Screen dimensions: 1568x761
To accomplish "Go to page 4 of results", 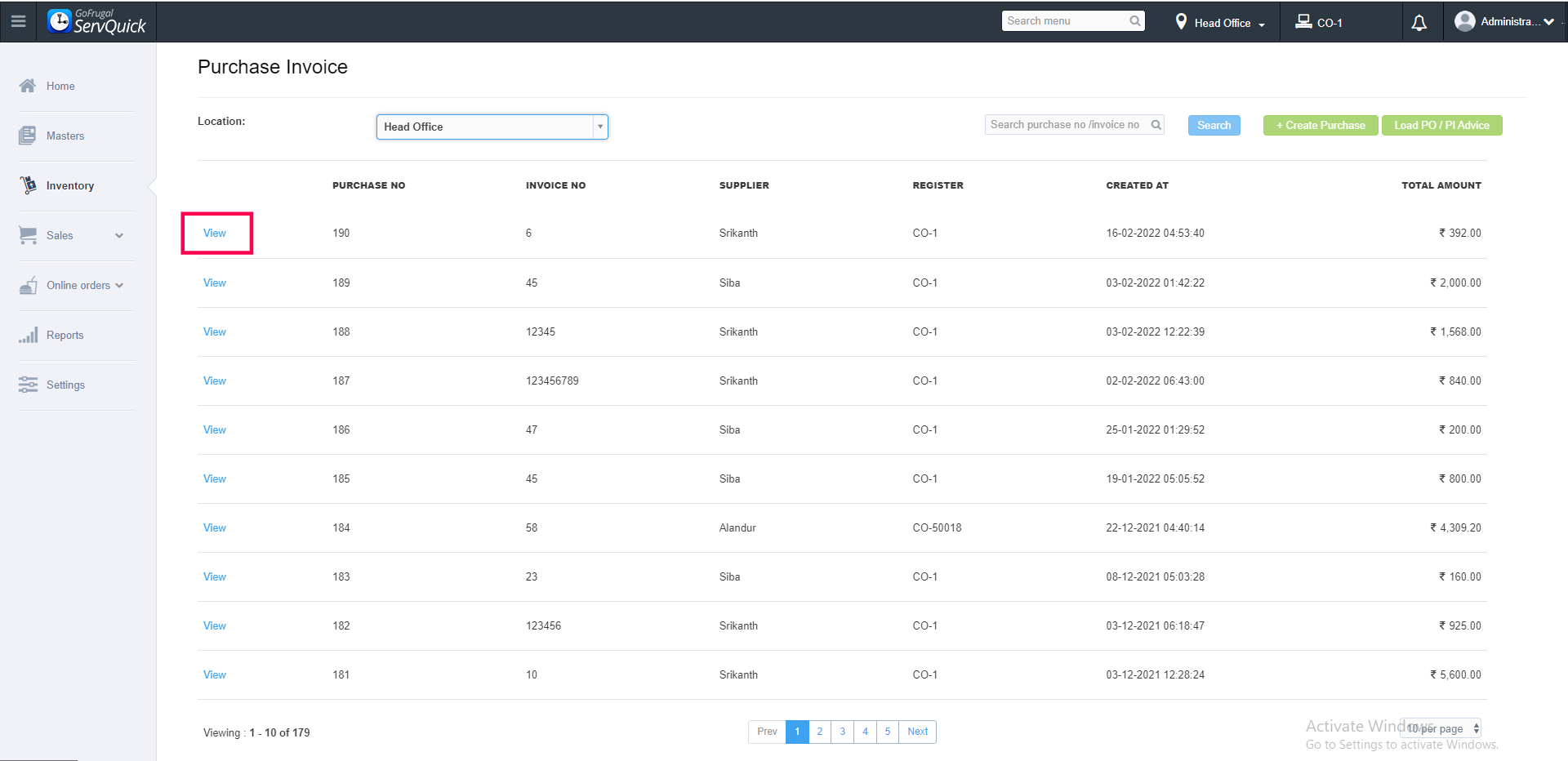I will (866, 732).
